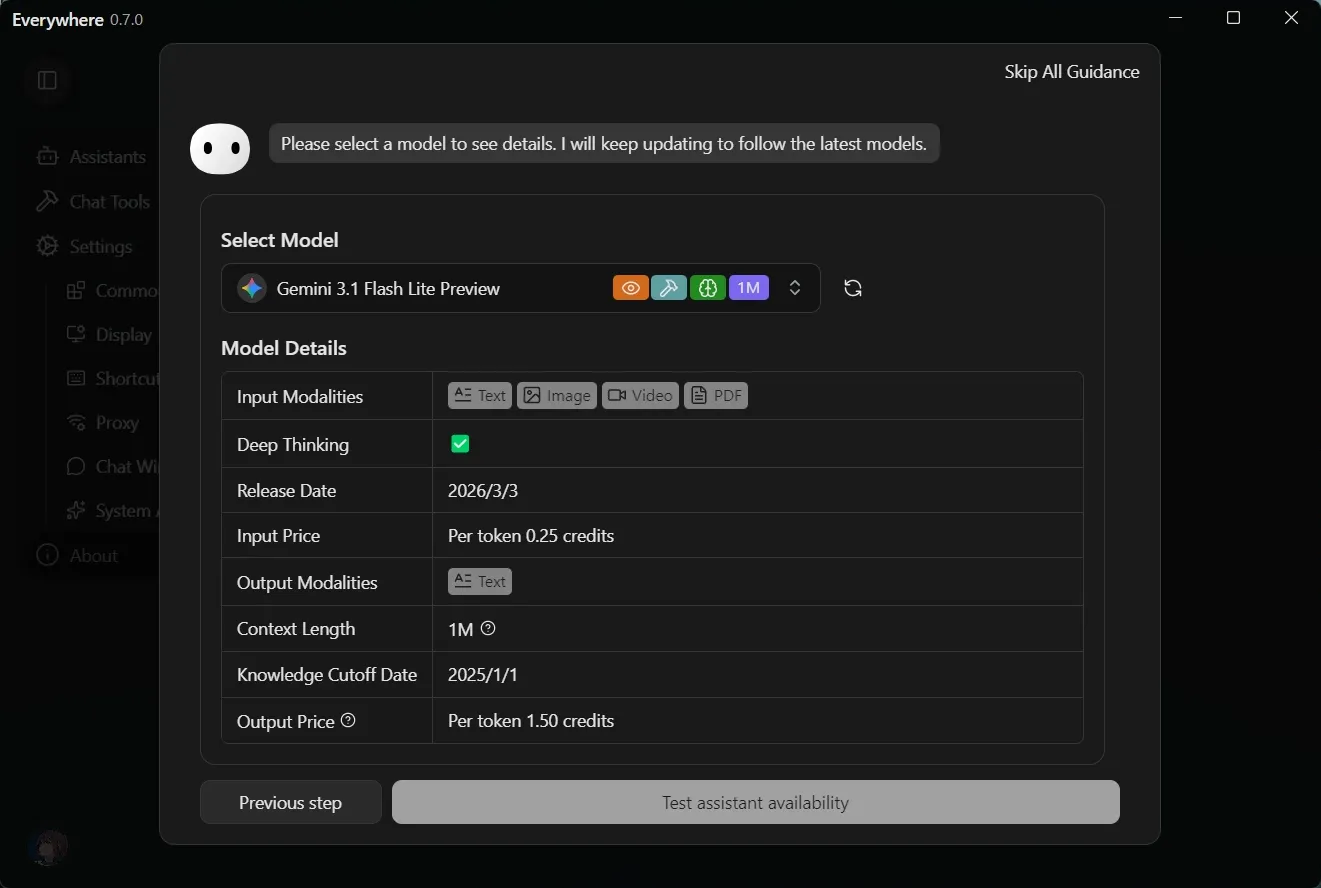
Task: Click the "Output Modalities" row label
Action: 307,583
